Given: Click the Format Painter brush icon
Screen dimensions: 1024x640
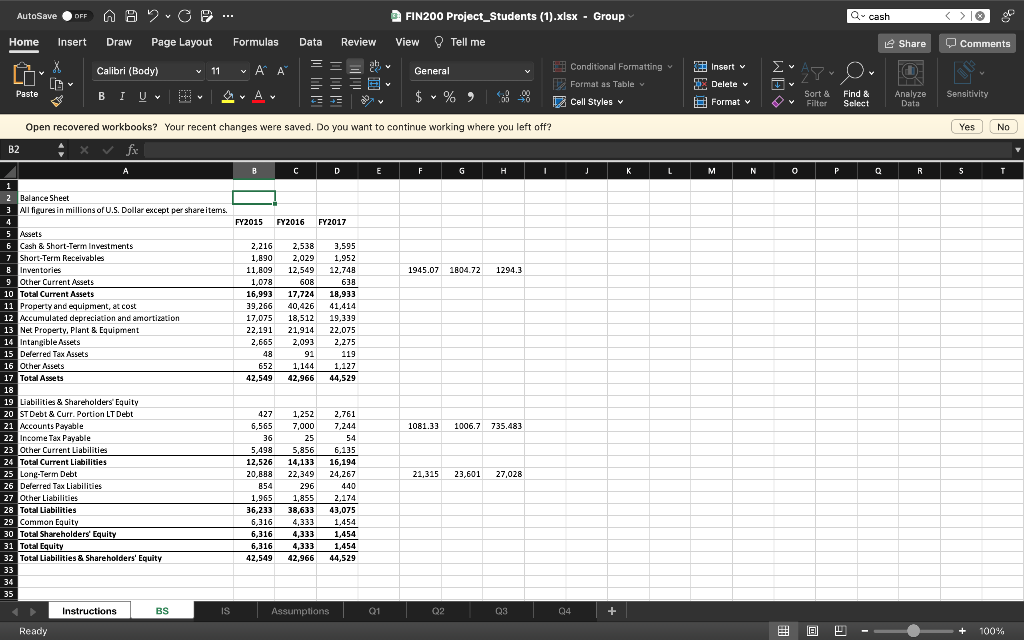Looking at the screenshot, I should point(55,100).
